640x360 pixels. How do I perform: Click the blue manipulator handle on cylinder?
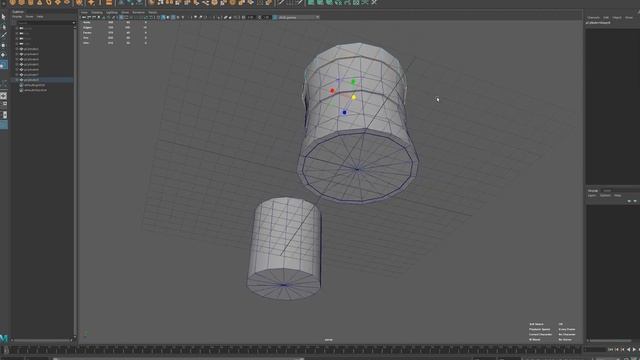(x=344, y=112)
